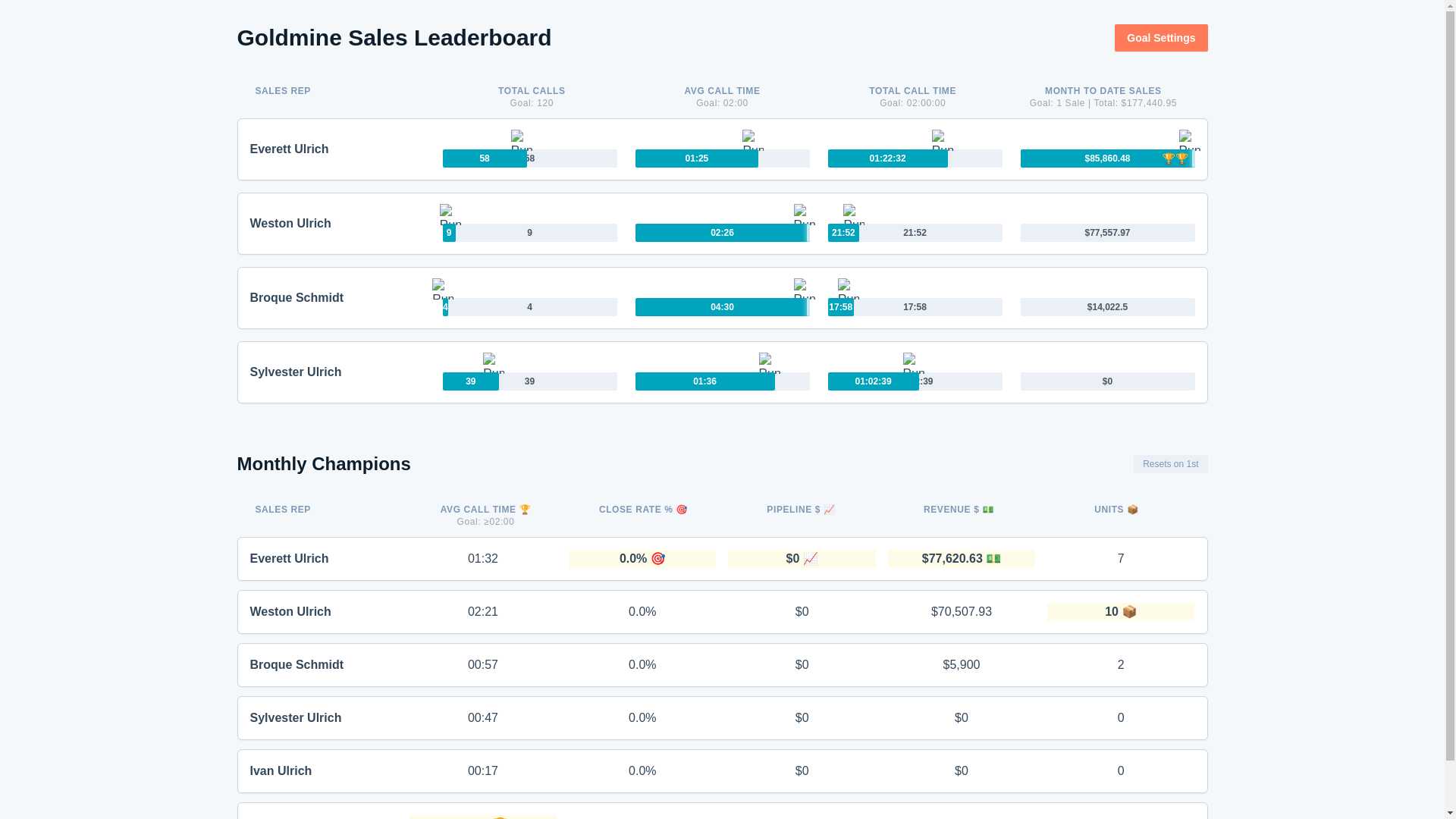Click the trophy icons on the $85,860.48 bar
Image resolution: width=1456 pixels, height=819 pixels.
(1175, 158)
